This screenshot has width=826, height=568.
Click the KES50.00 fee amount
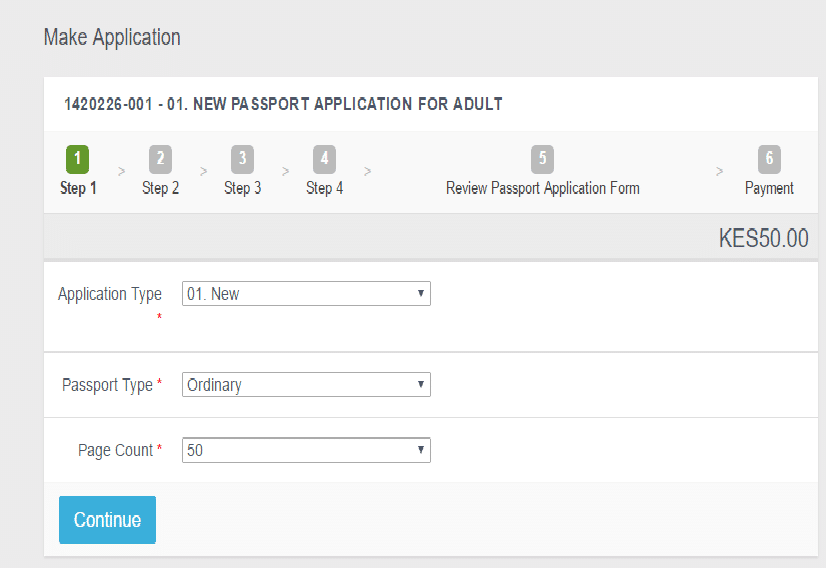[x=763, y=240]
